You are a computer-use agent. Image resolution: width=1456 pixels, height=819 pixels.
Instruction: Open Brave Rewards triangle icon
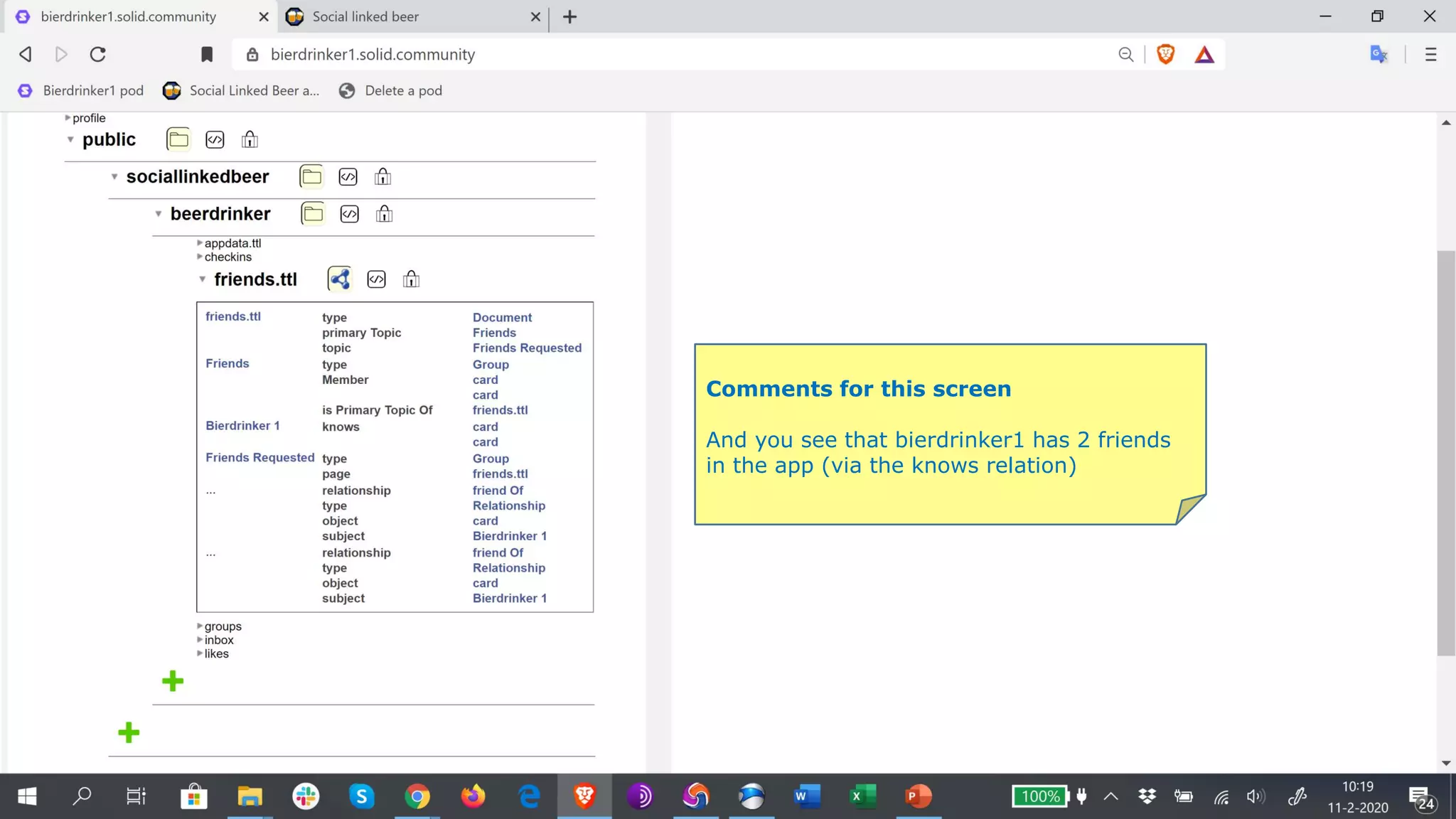point(1204,55)
